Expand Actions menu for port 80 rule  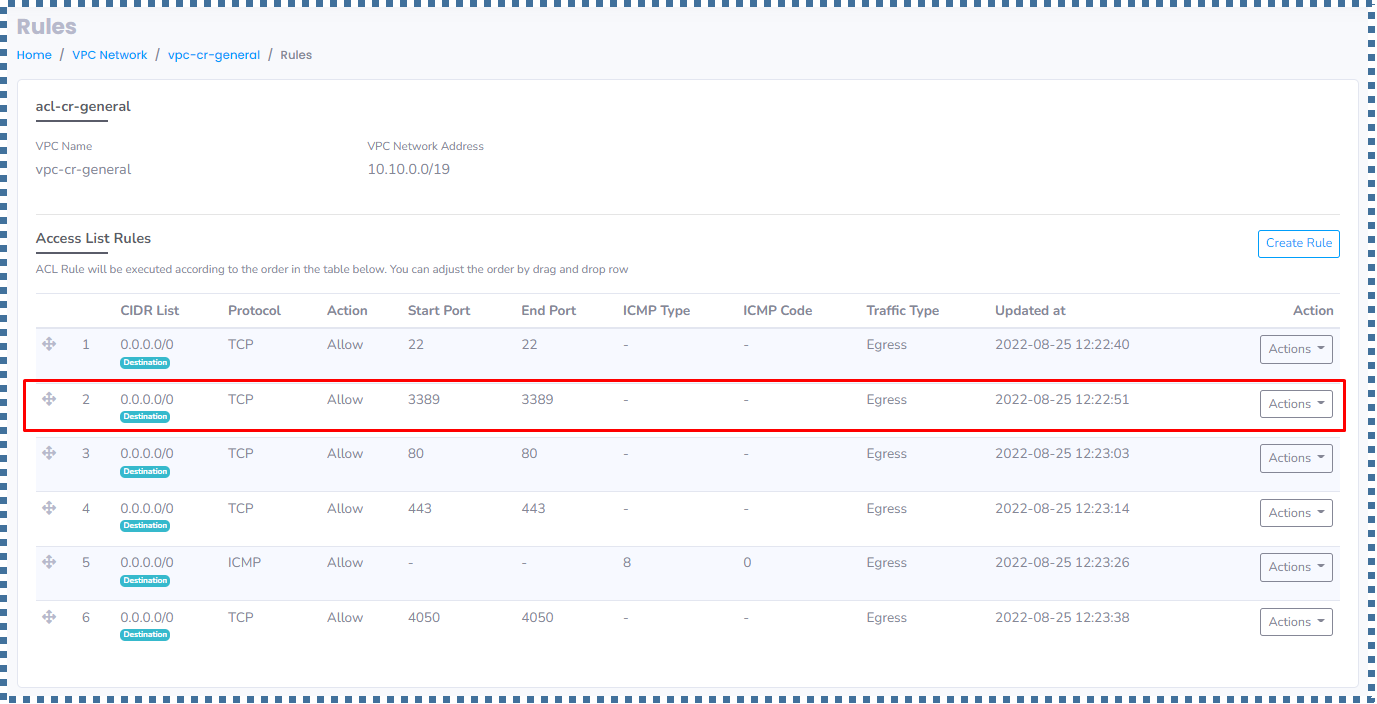[x=1296, y=458]
